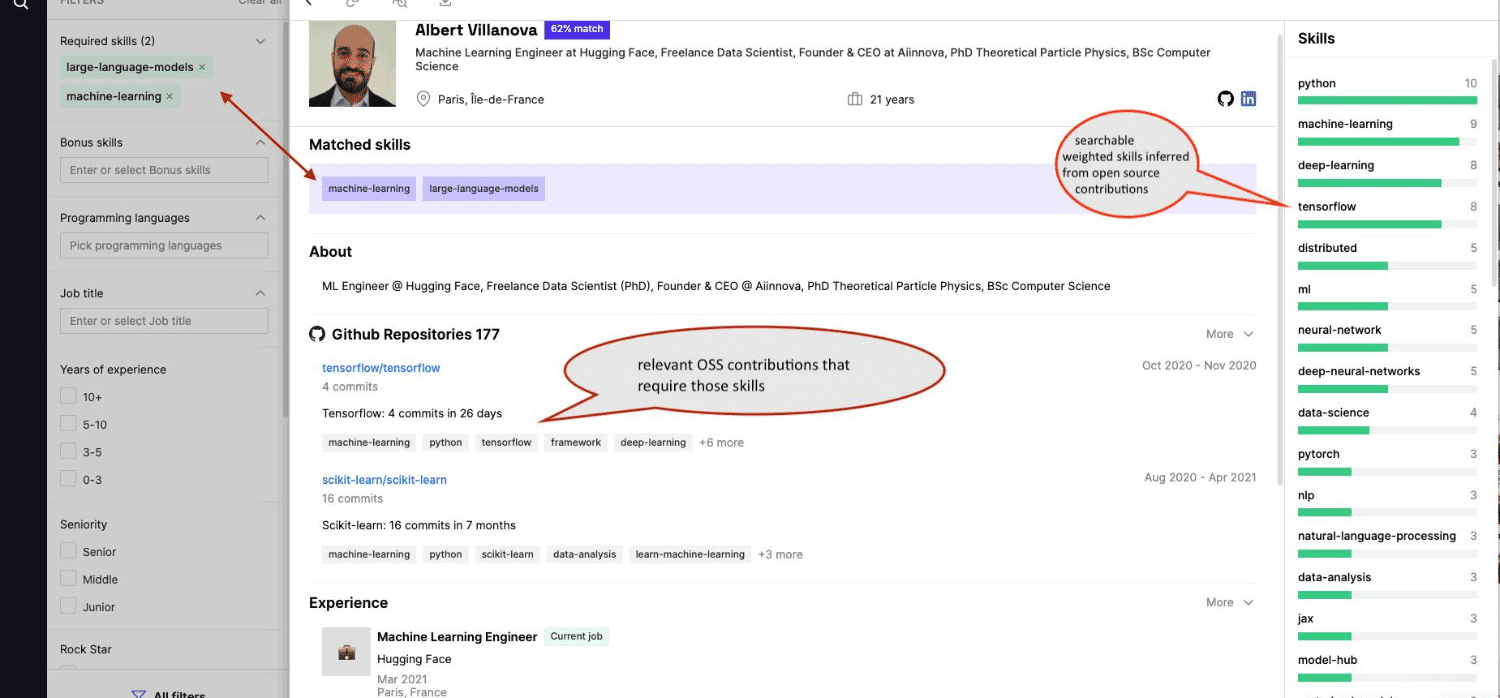
Task: Open the candidate's LinkedIn profile icon
Action: pyautogui.click(x=1248, y=99)
